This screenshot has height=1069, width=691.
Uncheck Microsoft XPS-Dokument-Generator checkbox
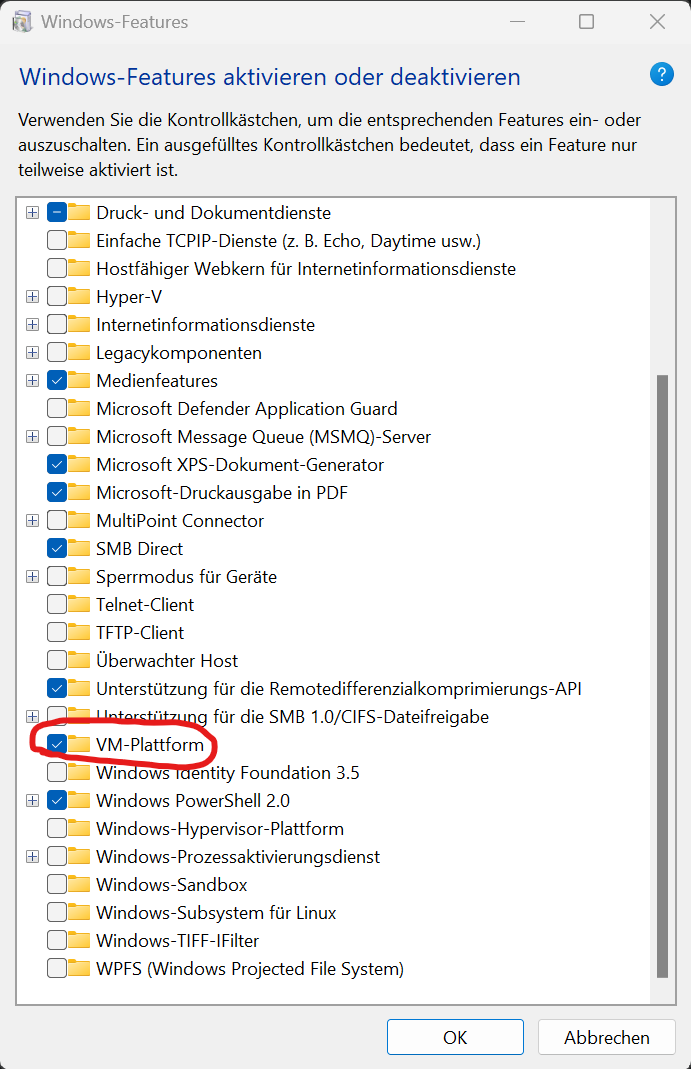57,464
